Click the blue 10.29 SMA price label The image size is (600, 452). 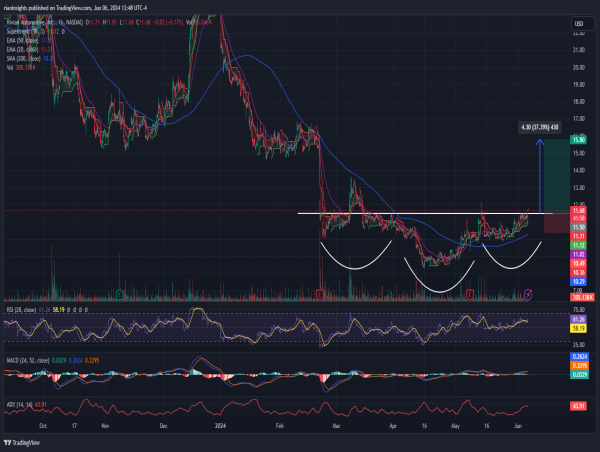[578, 282]
